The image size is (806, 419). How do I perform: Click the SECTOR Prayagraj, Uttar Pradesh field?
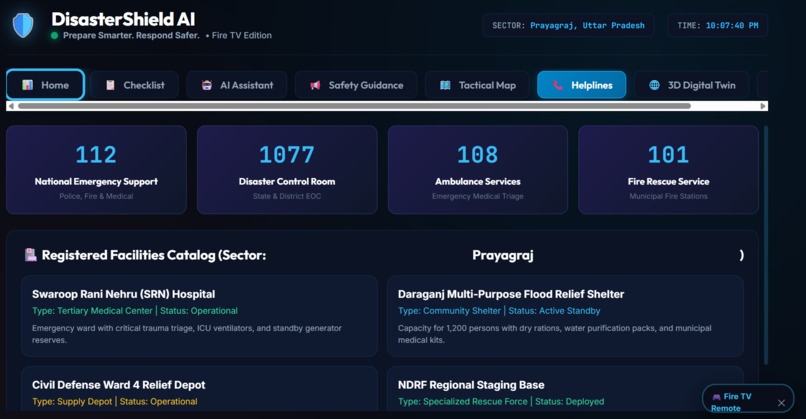(x=568, y=25)
